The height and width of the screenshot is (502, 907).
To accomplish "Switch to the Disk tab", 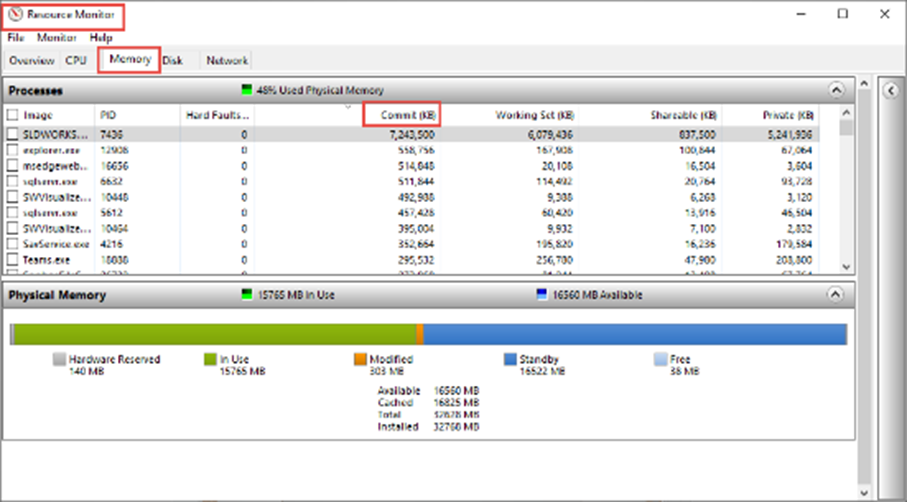I will point(173,60).
